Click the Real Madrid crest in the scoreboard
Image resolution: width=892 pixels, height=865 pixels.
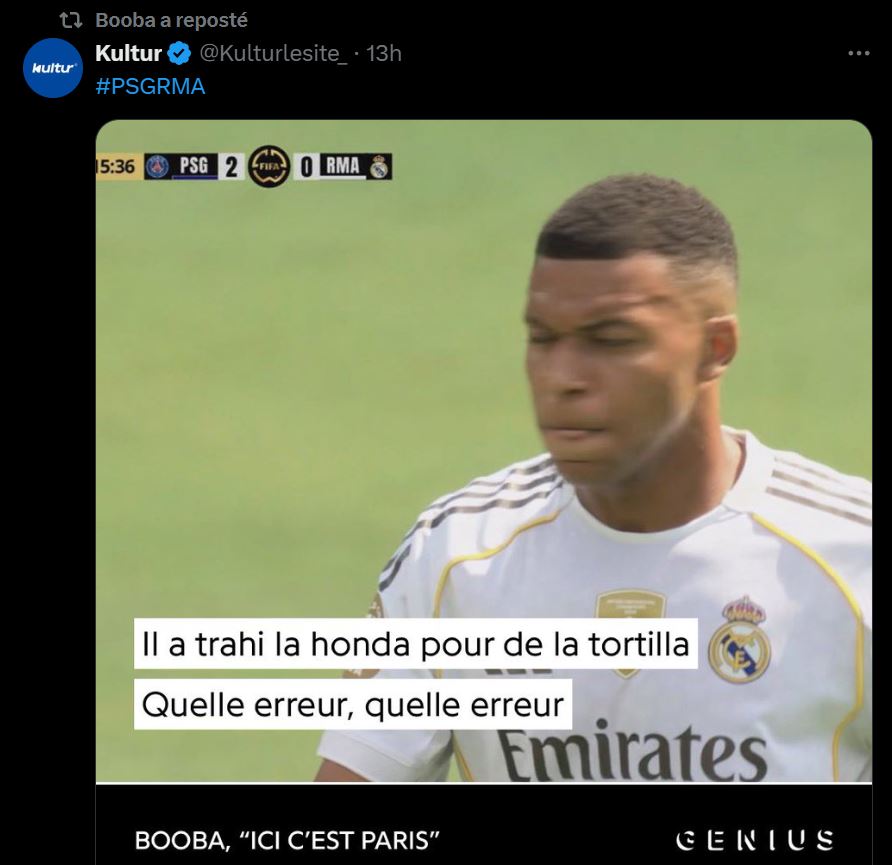[379, 167]
